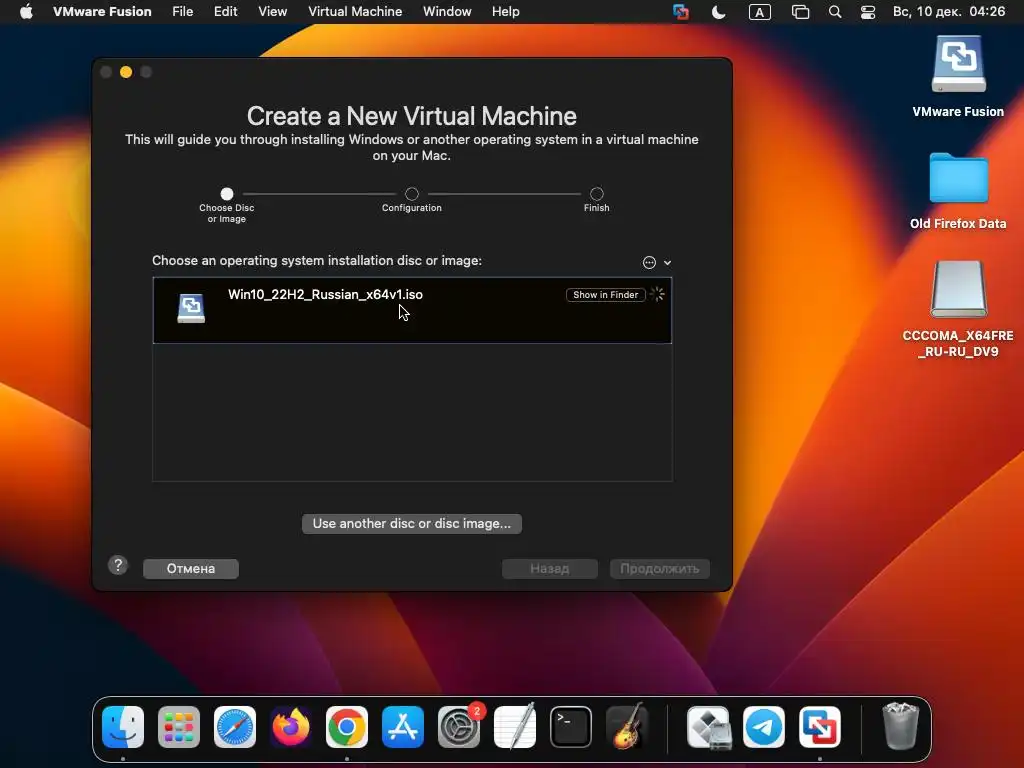Screen dimensions: 1024x768
Task: Click VMware Fusion icon in Dock
Action: point(820,727)
